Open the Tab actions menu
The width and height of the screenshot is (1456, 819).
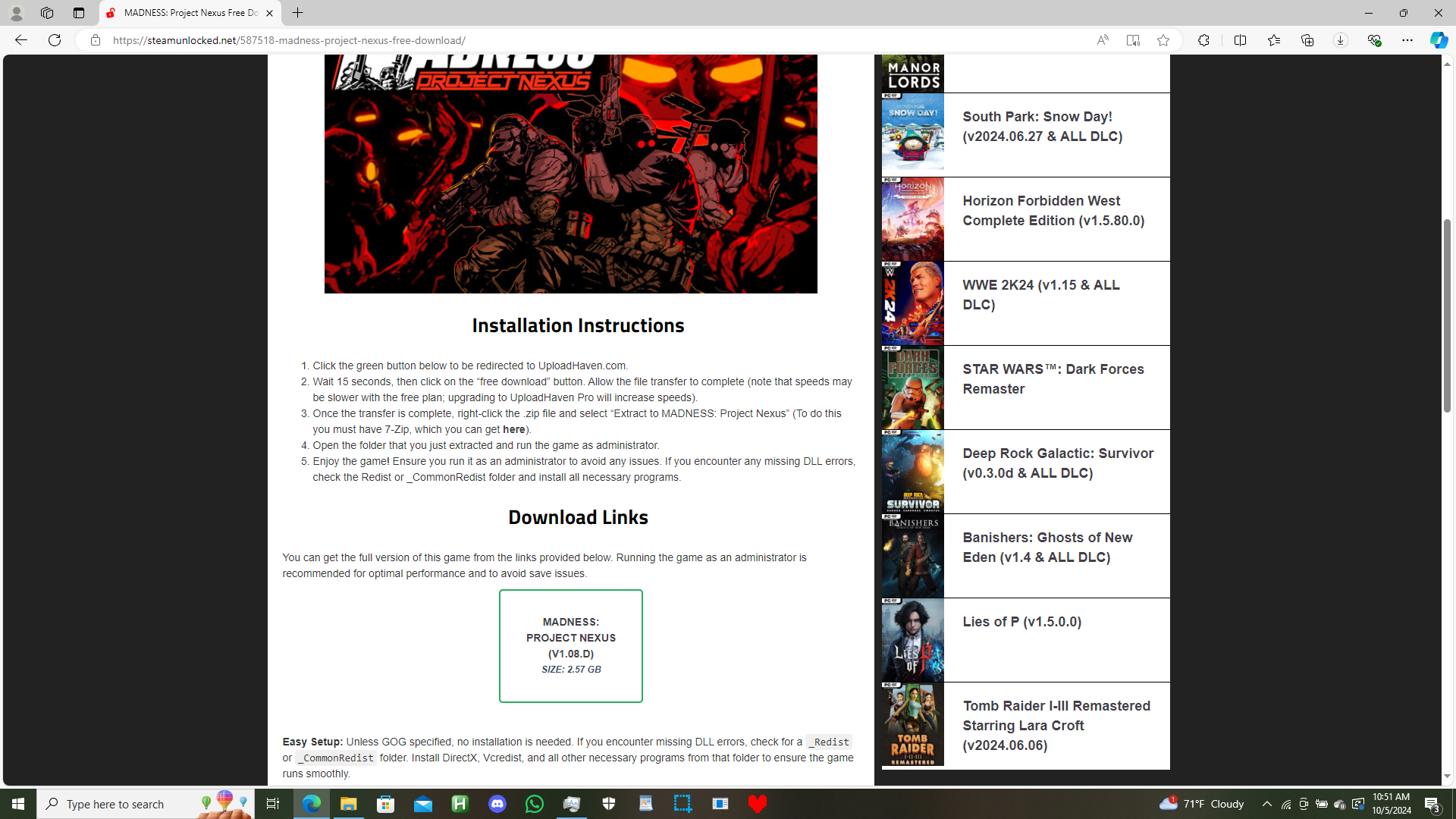point(79,13)
